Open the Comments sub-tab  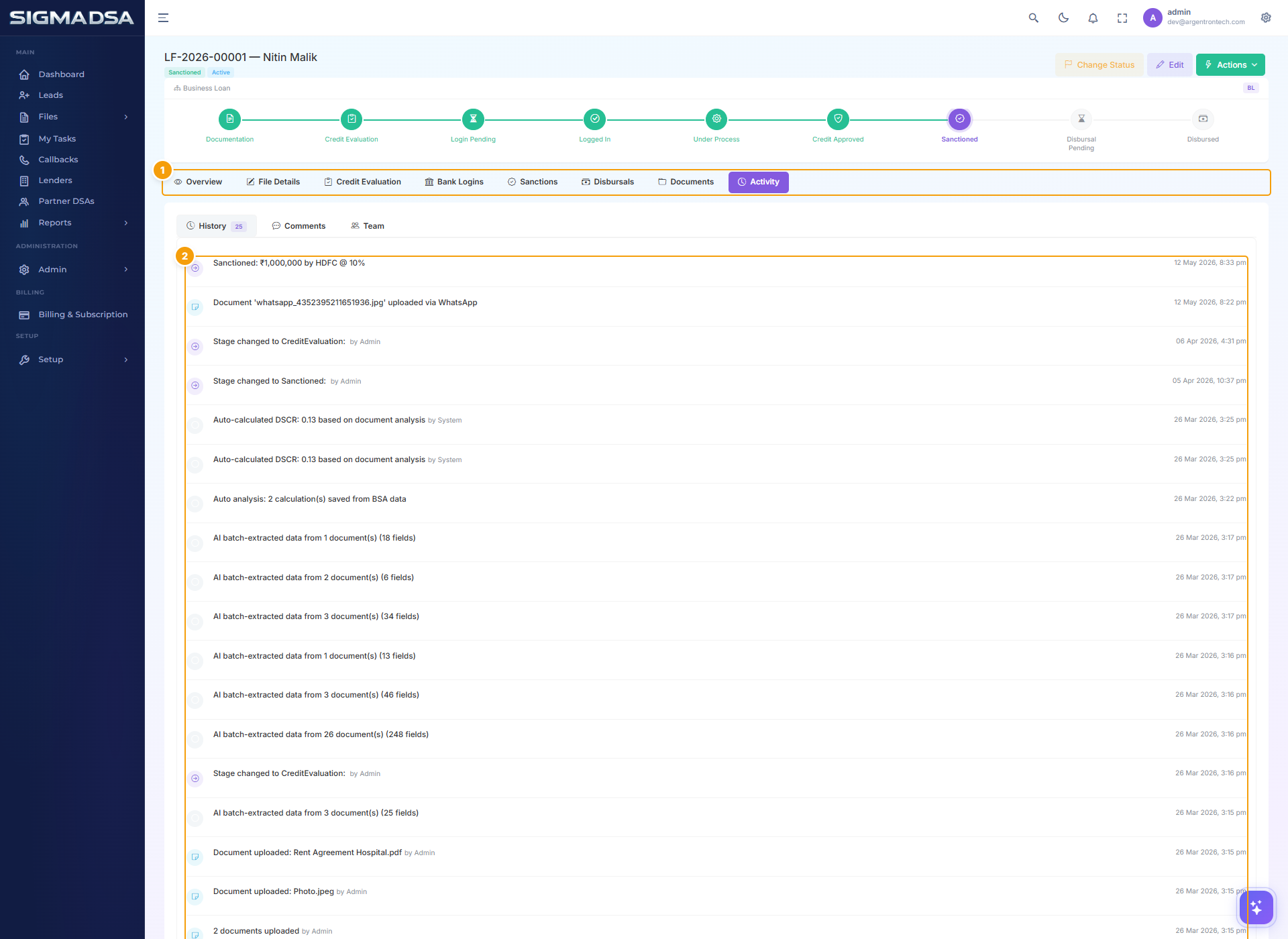pos(299,226)
